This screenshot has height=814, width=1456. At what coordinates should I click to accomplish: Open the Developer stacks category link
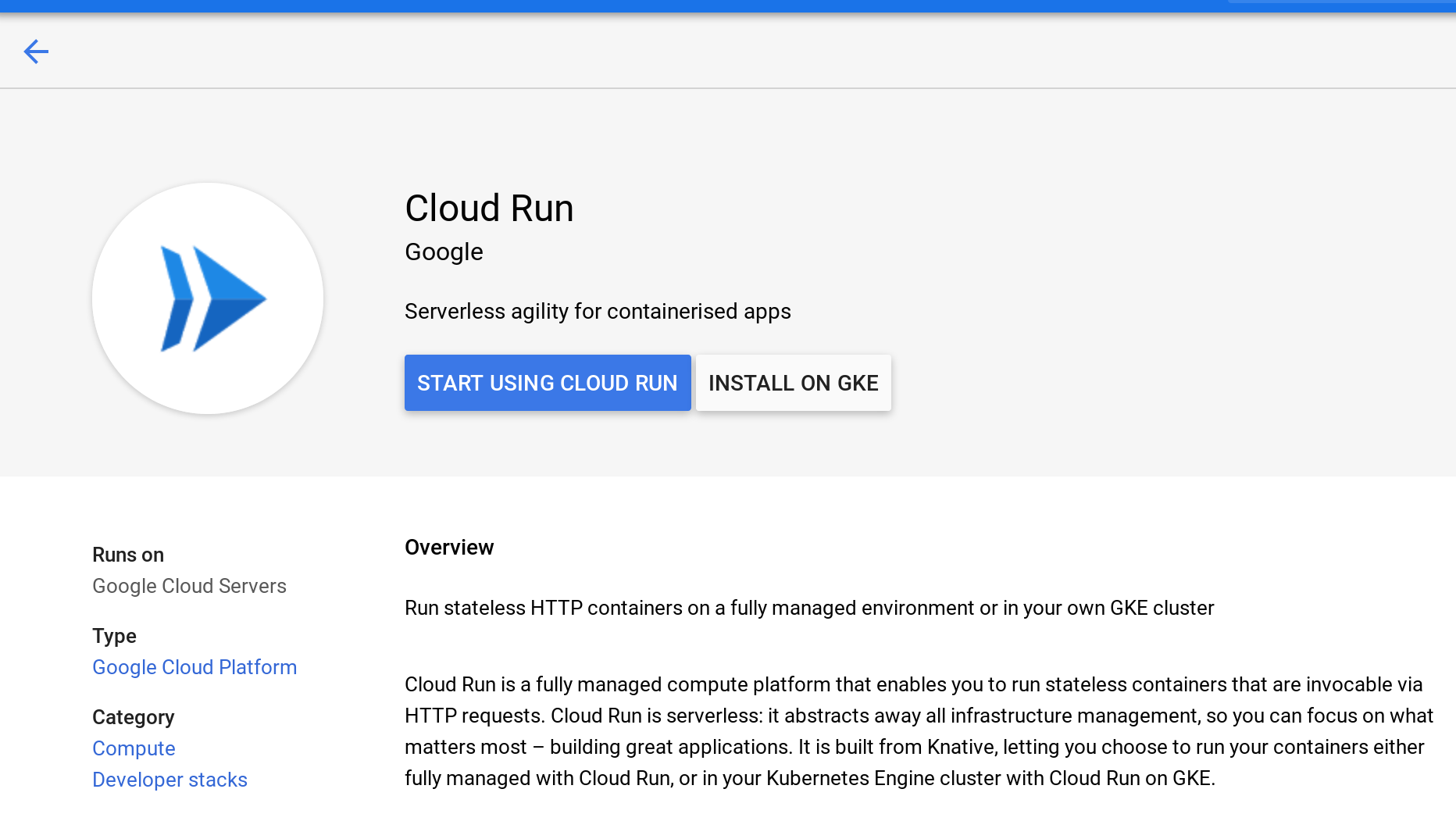170,780
